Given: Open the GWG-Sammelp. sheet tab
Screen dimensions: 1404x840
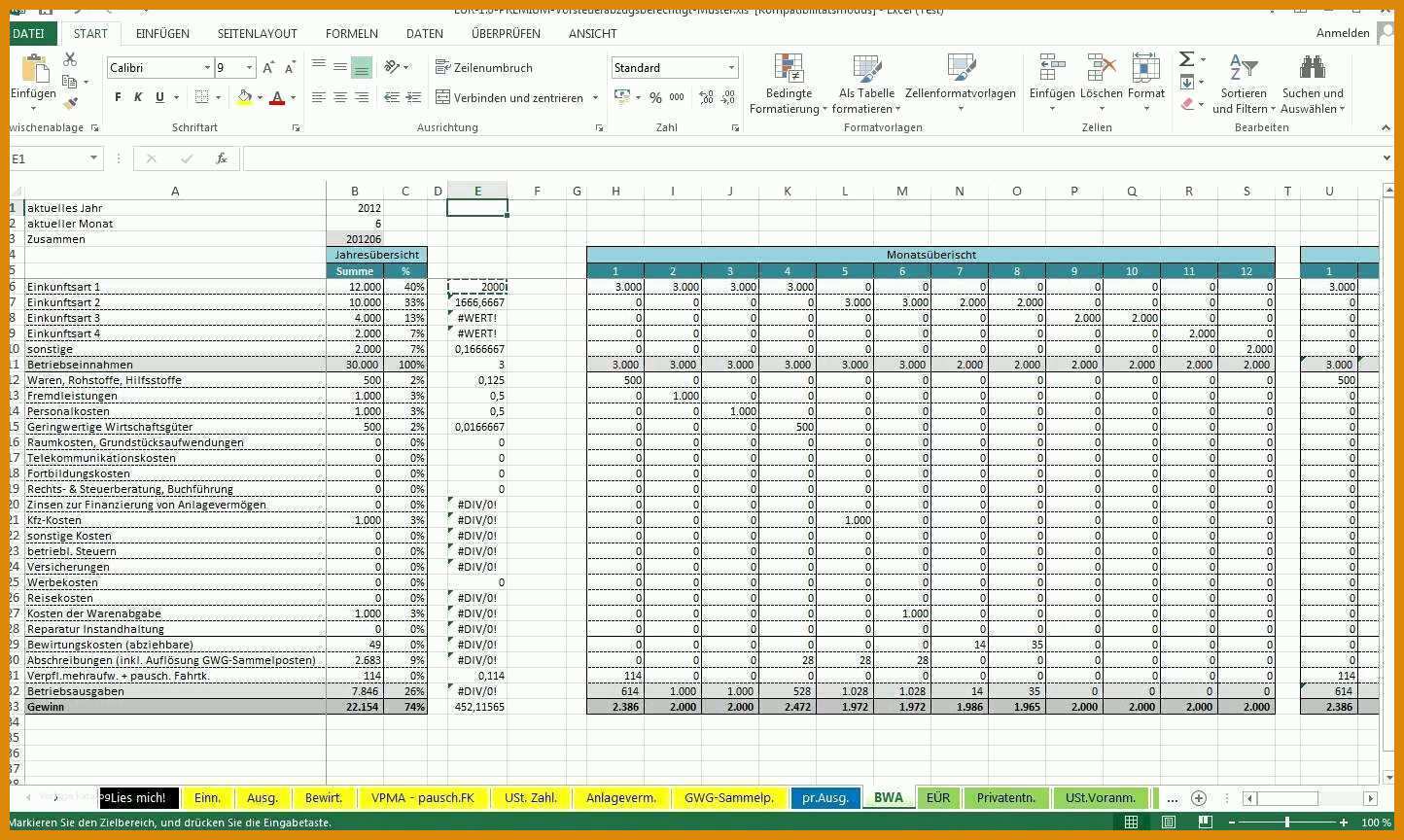Looking at the screenshot, I should coord(729,797).
